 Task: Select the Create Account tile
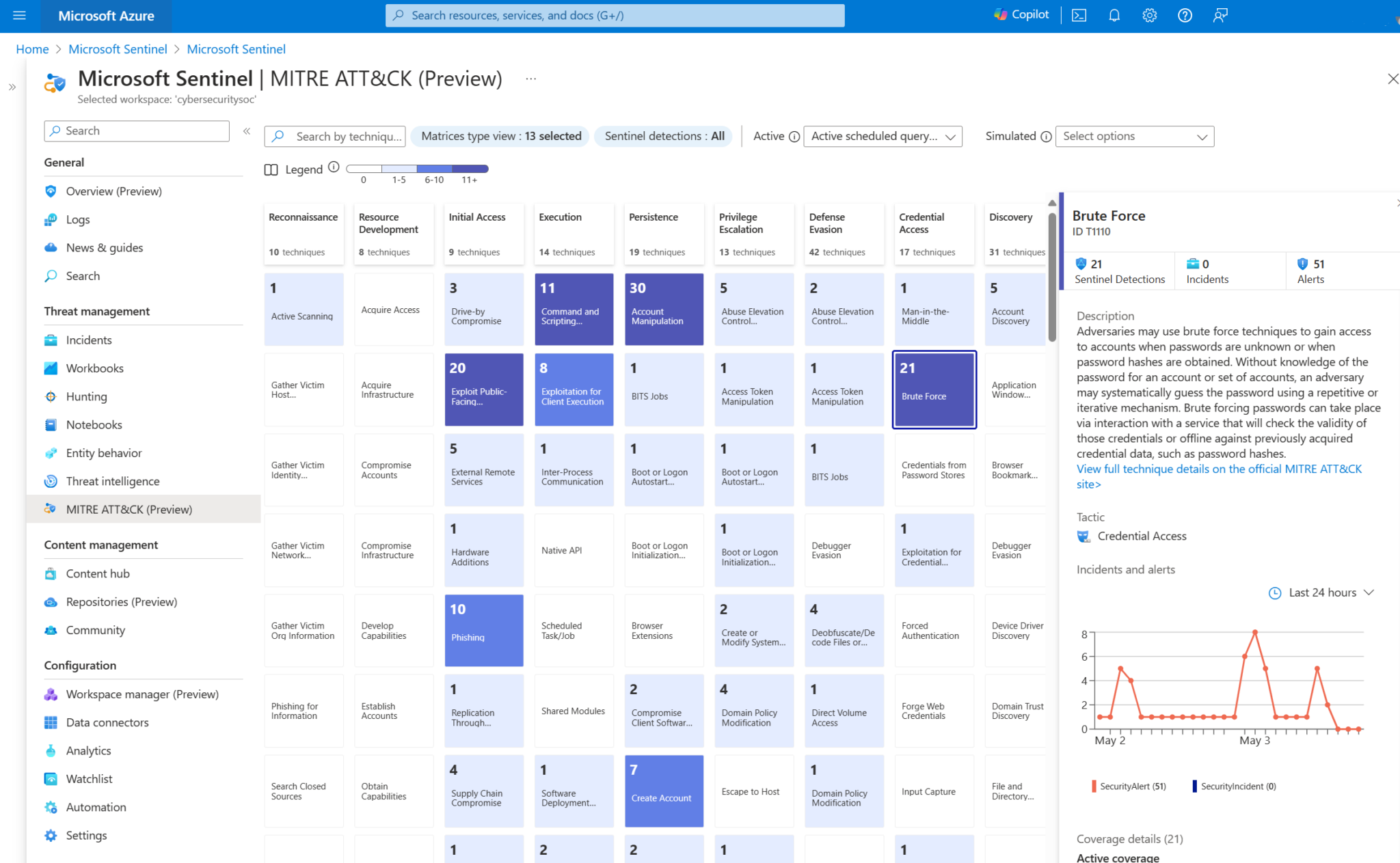(x=664, y=791)
